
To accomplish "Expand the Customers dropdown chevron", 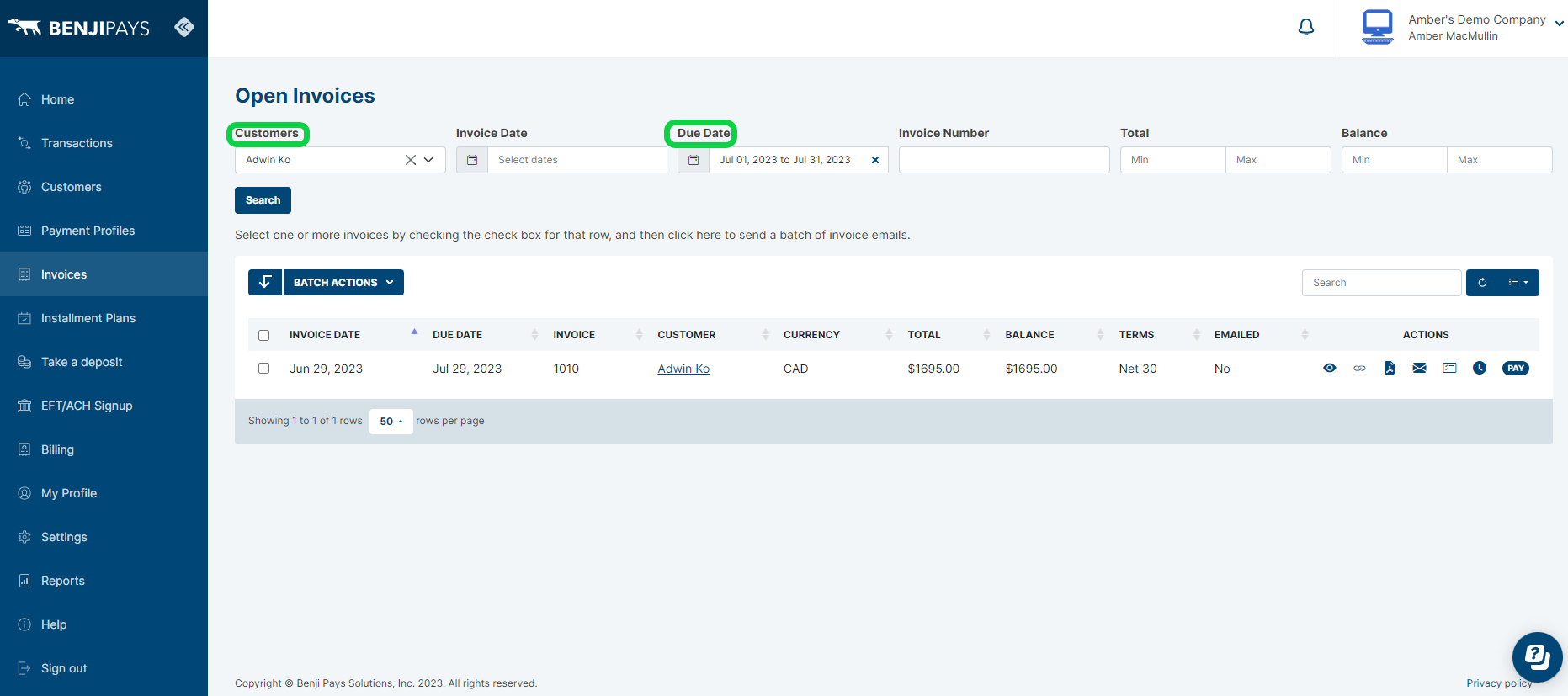I will coord(429,160).
